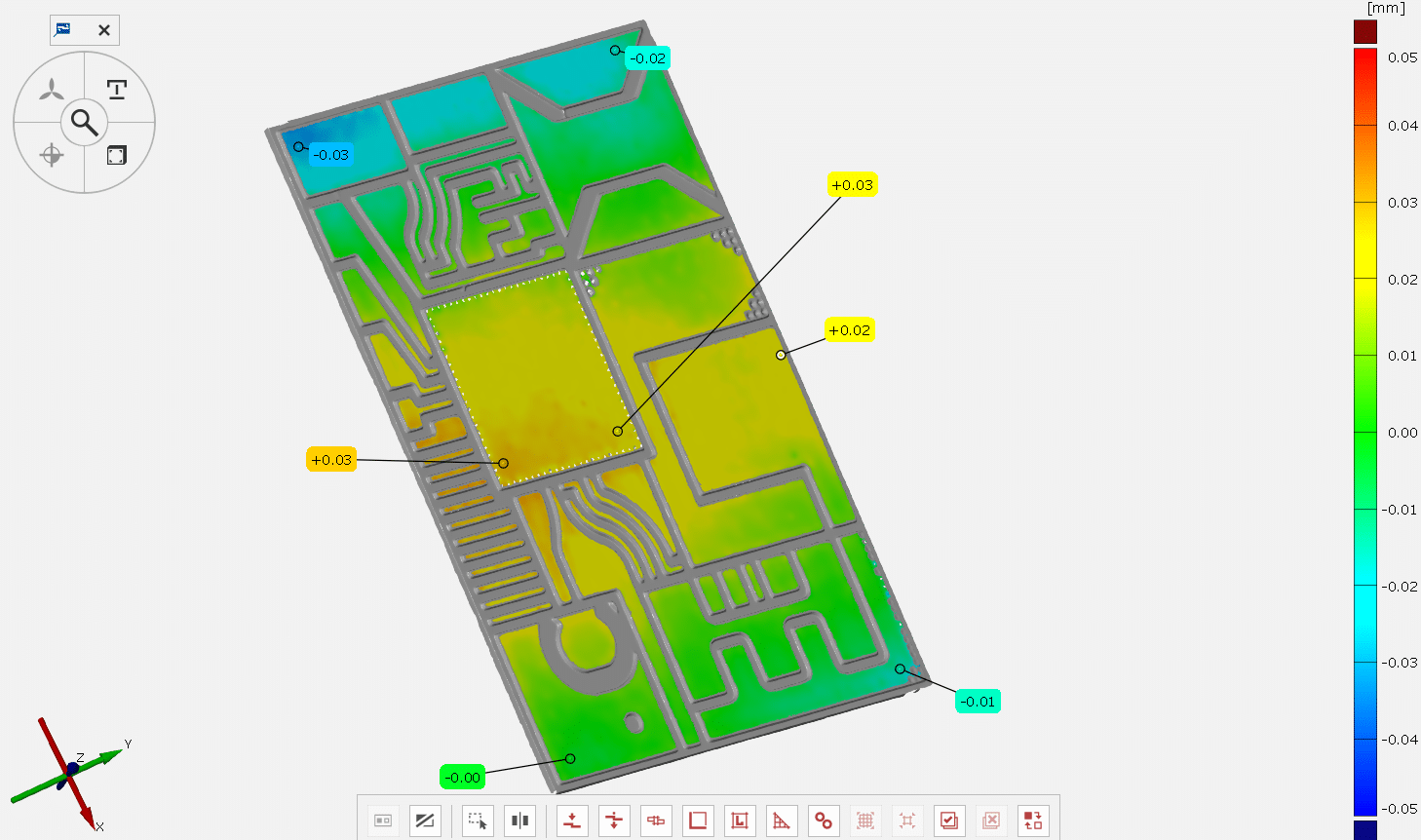Click the dark red swatch atop the legend

tap(1365, 32)
